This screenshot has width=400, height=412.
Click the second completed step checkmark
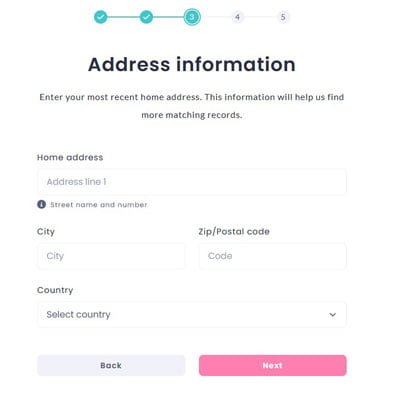coord(146,17)
